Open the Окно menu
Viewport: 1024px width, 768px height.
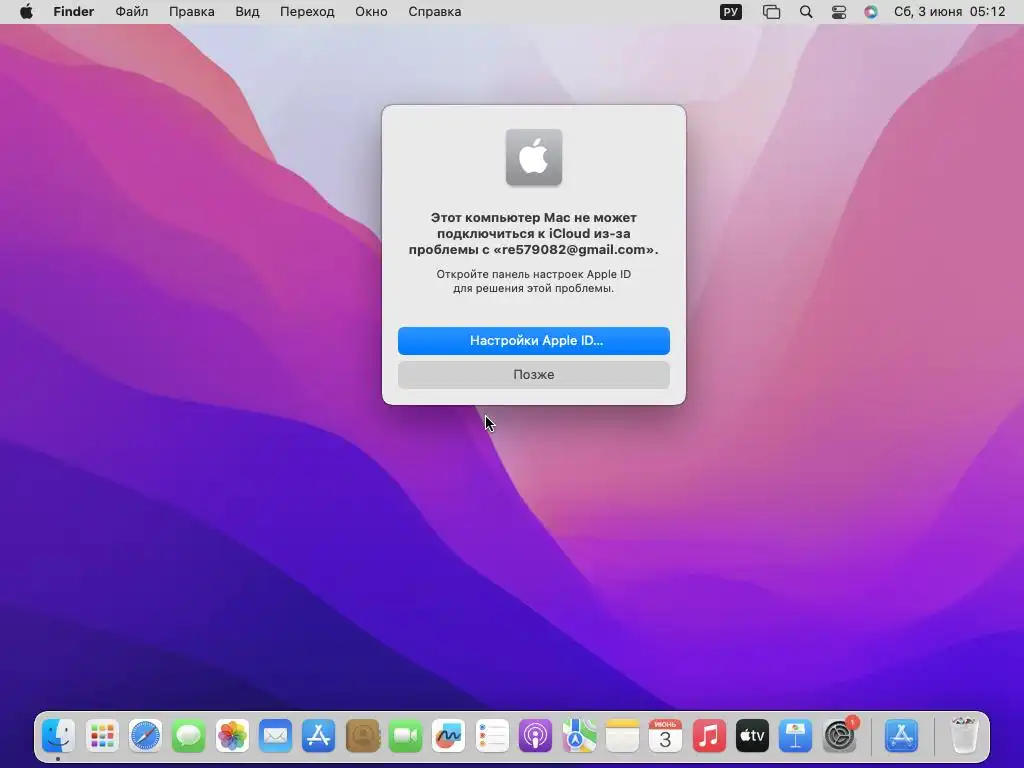[371, 12]
